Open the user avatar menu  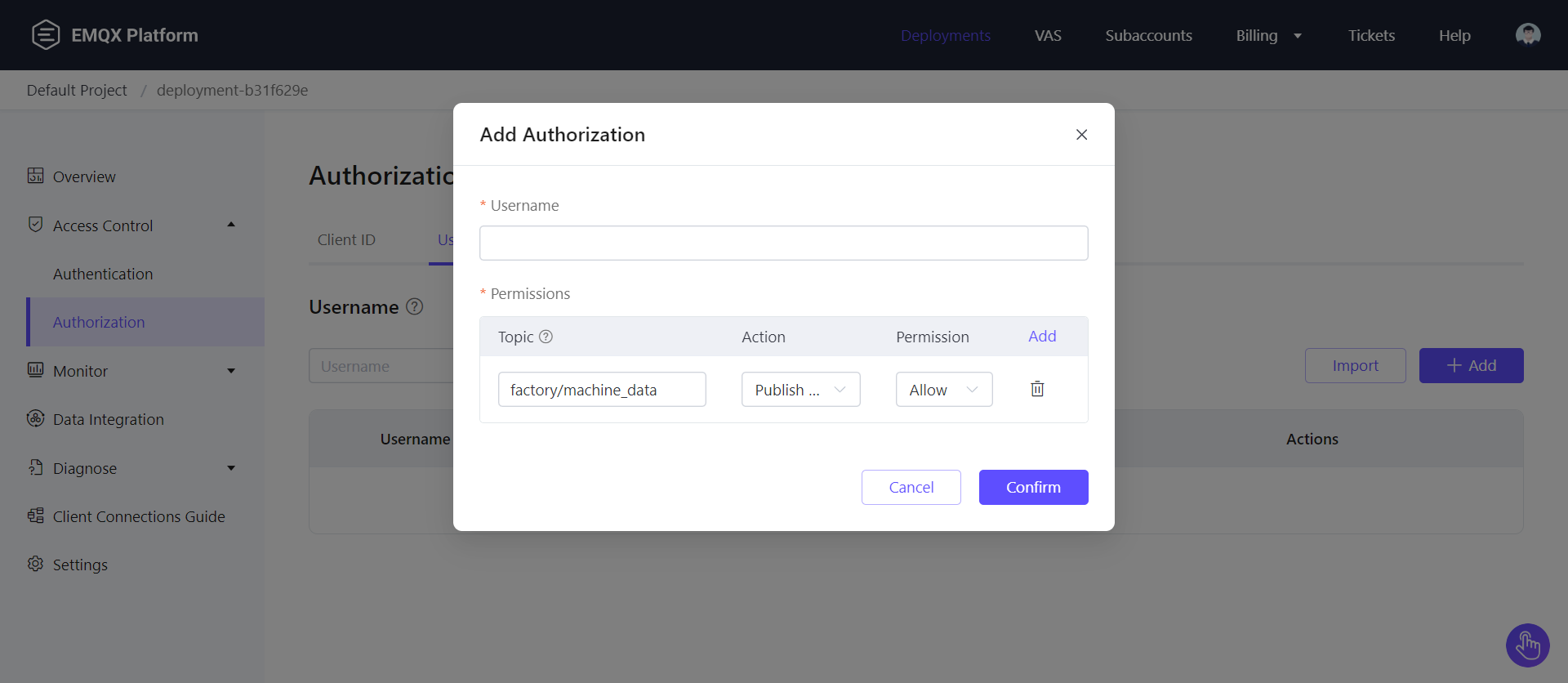pyautogui.click(x=1528, y=34)
